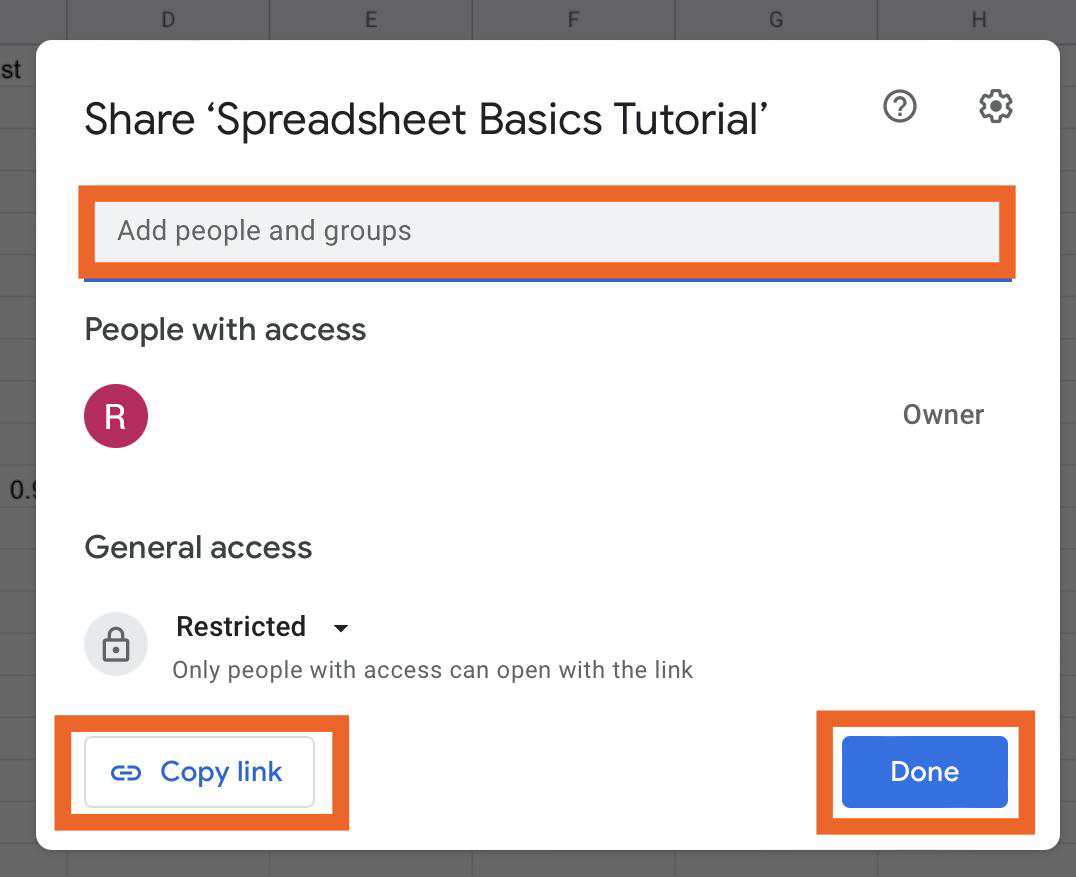This screenshot has width=1076, height=877.
Task: Click the lock icon under General access
Action: pyautogui.click(x=116, y=644)
